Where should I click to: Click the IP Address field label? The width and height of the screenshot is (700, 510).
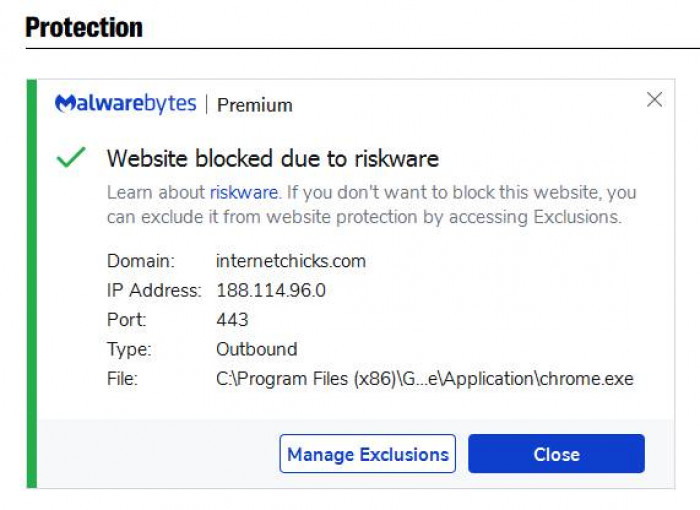click(x=153, y=291)
